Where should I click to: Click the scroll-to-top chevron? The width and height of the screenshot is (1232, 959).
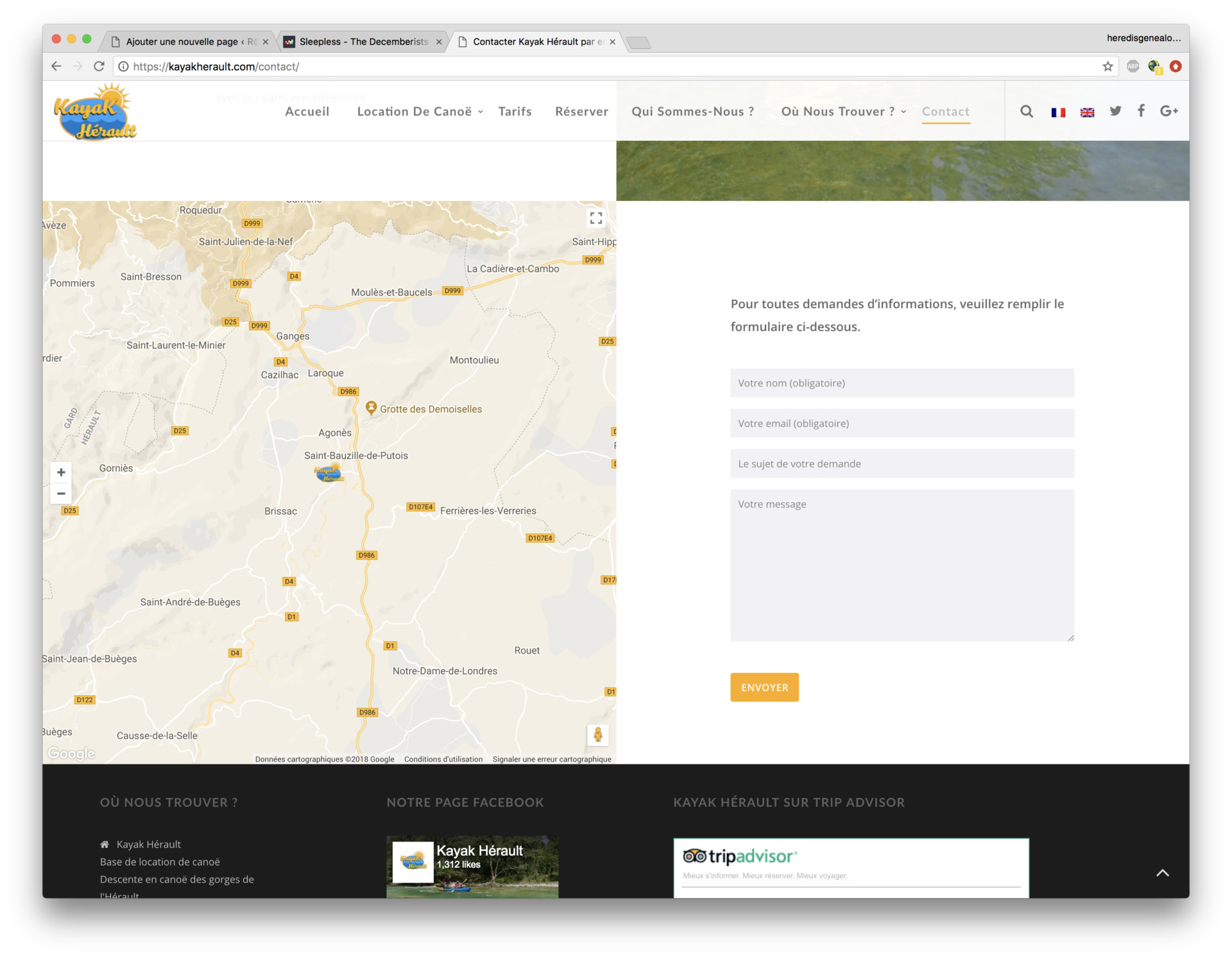(x=1163, y=873)
